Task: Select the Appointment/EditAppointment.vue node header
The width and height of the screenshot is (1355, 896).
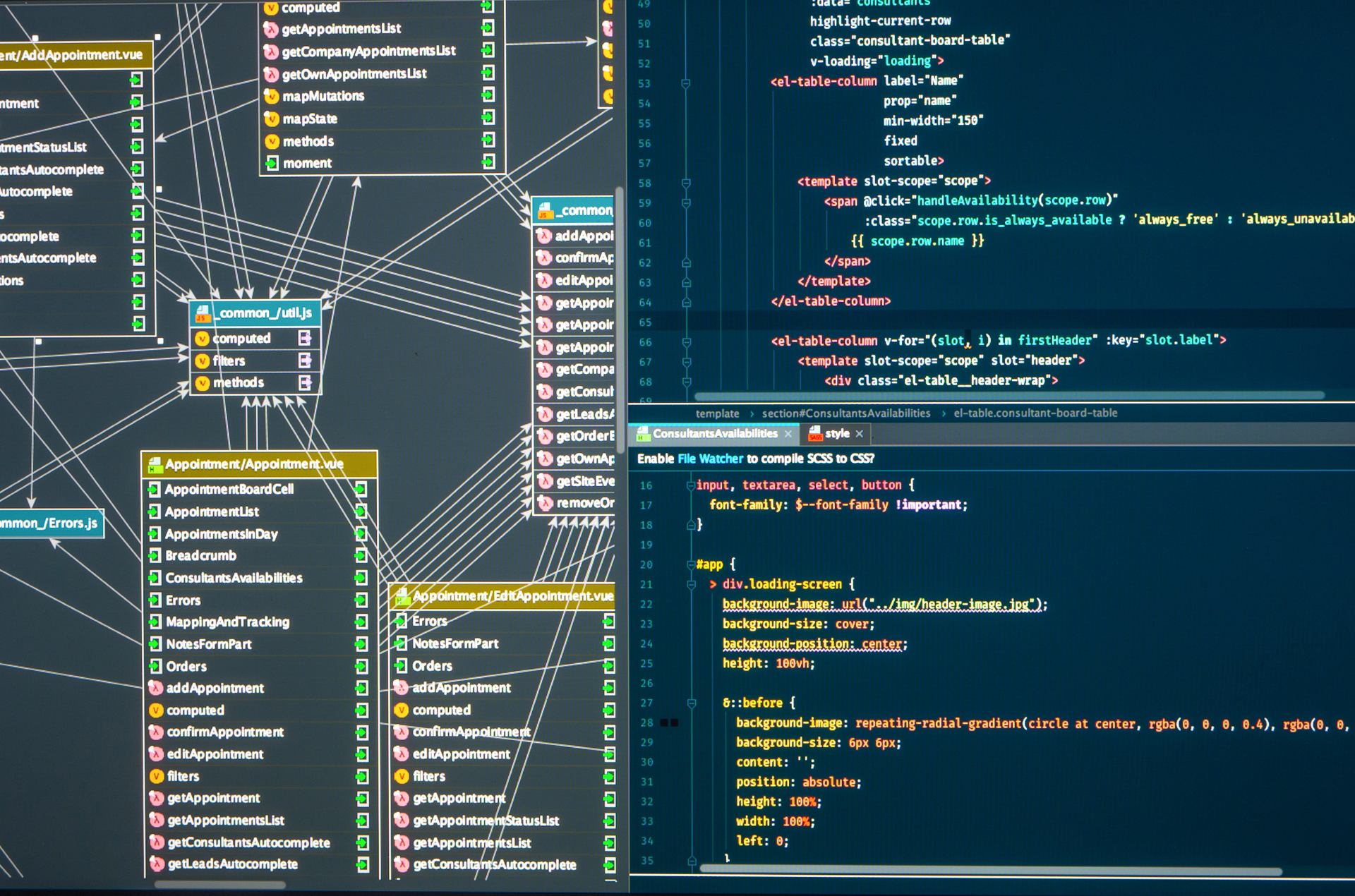Action: point(502,597)
